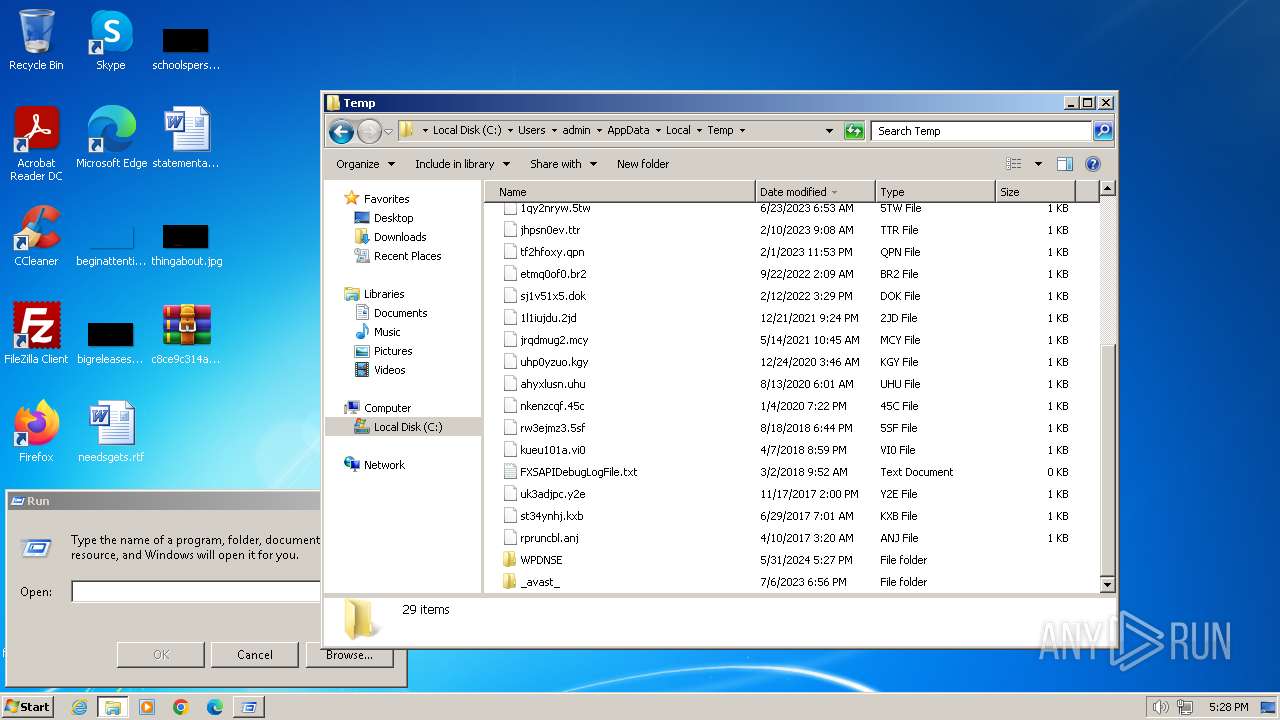
Task: Click the Forward navigation arrow in Explorer
Action: tap(369, 131)
